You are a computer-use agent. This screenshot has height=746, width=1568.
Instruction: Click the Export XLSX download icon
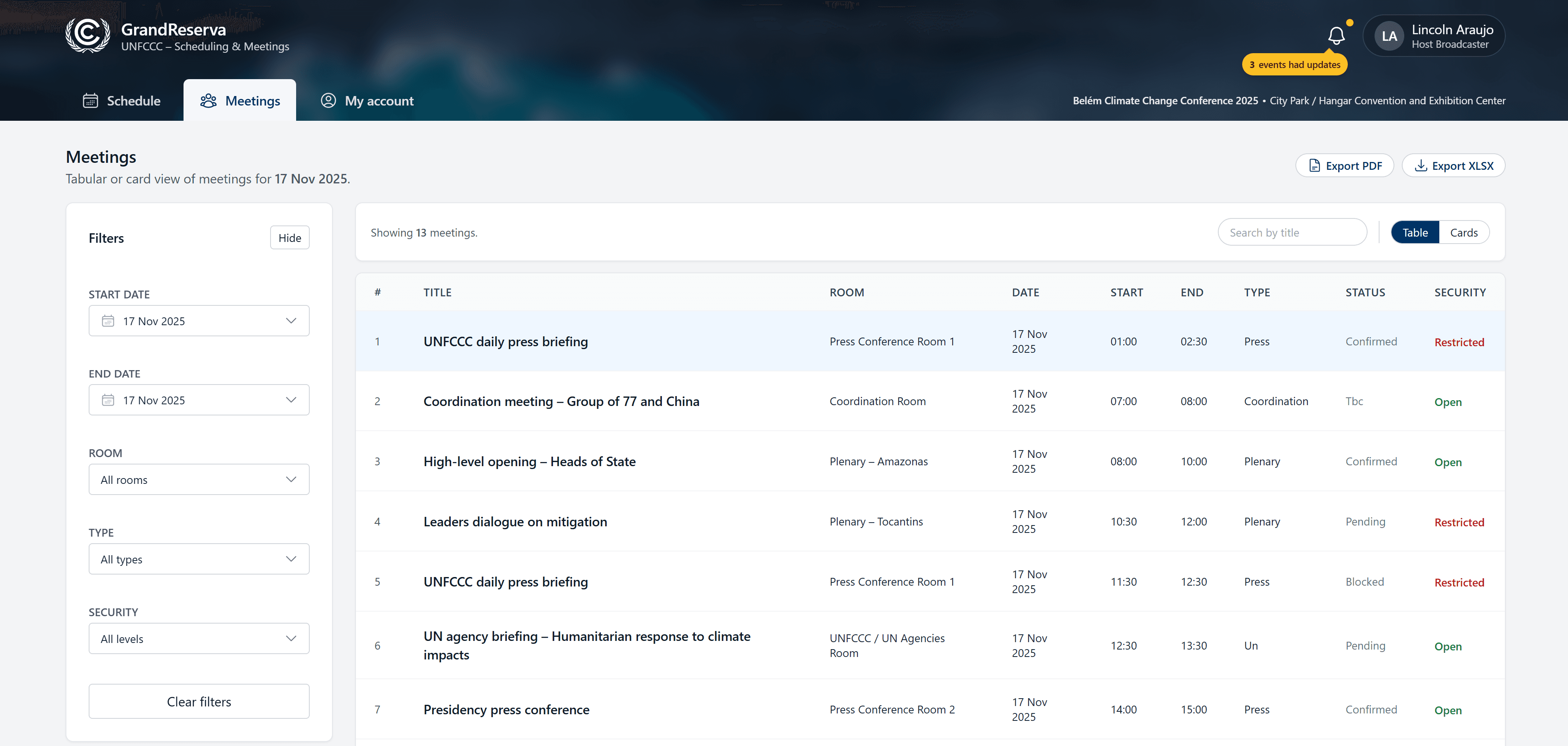click(x=1421, y=166)
